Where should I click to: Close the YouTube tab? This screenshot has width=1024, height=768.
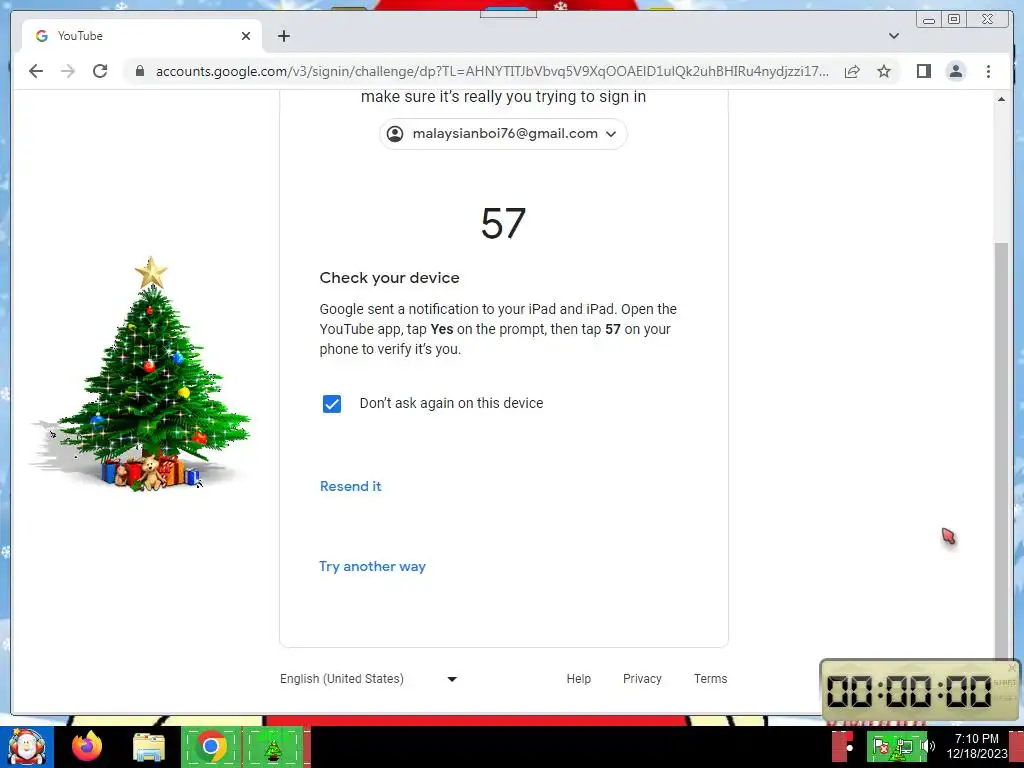[x=246, y=36]
